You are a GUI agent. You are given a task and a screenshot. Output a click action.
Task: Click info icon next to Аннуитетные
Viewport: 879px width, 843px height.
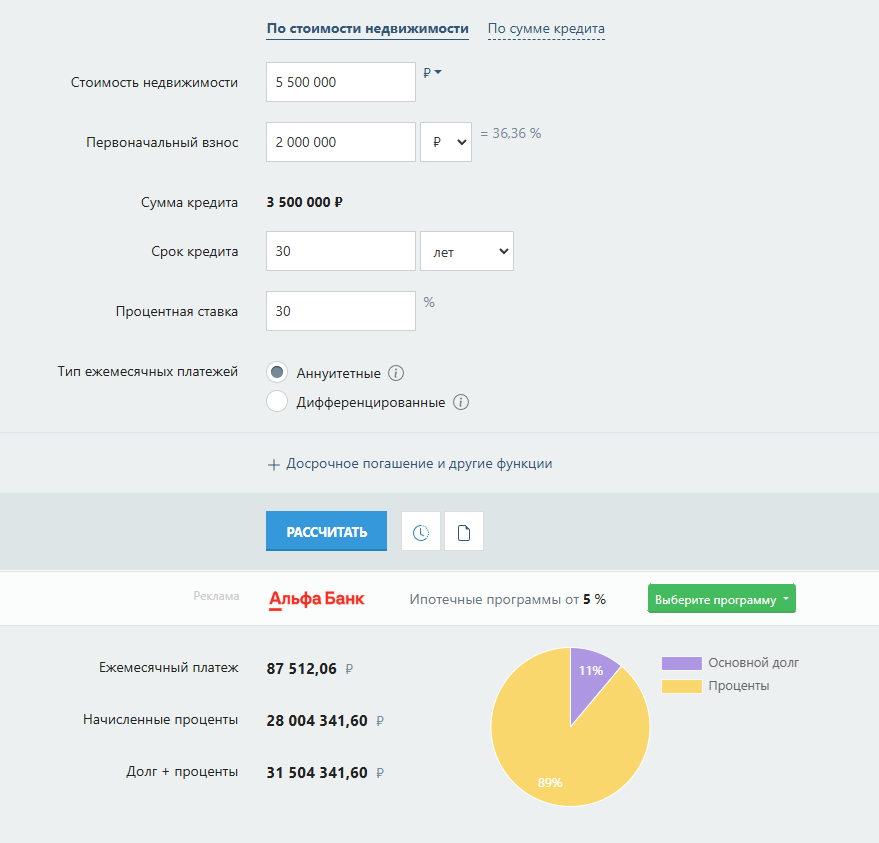[396, 373]
